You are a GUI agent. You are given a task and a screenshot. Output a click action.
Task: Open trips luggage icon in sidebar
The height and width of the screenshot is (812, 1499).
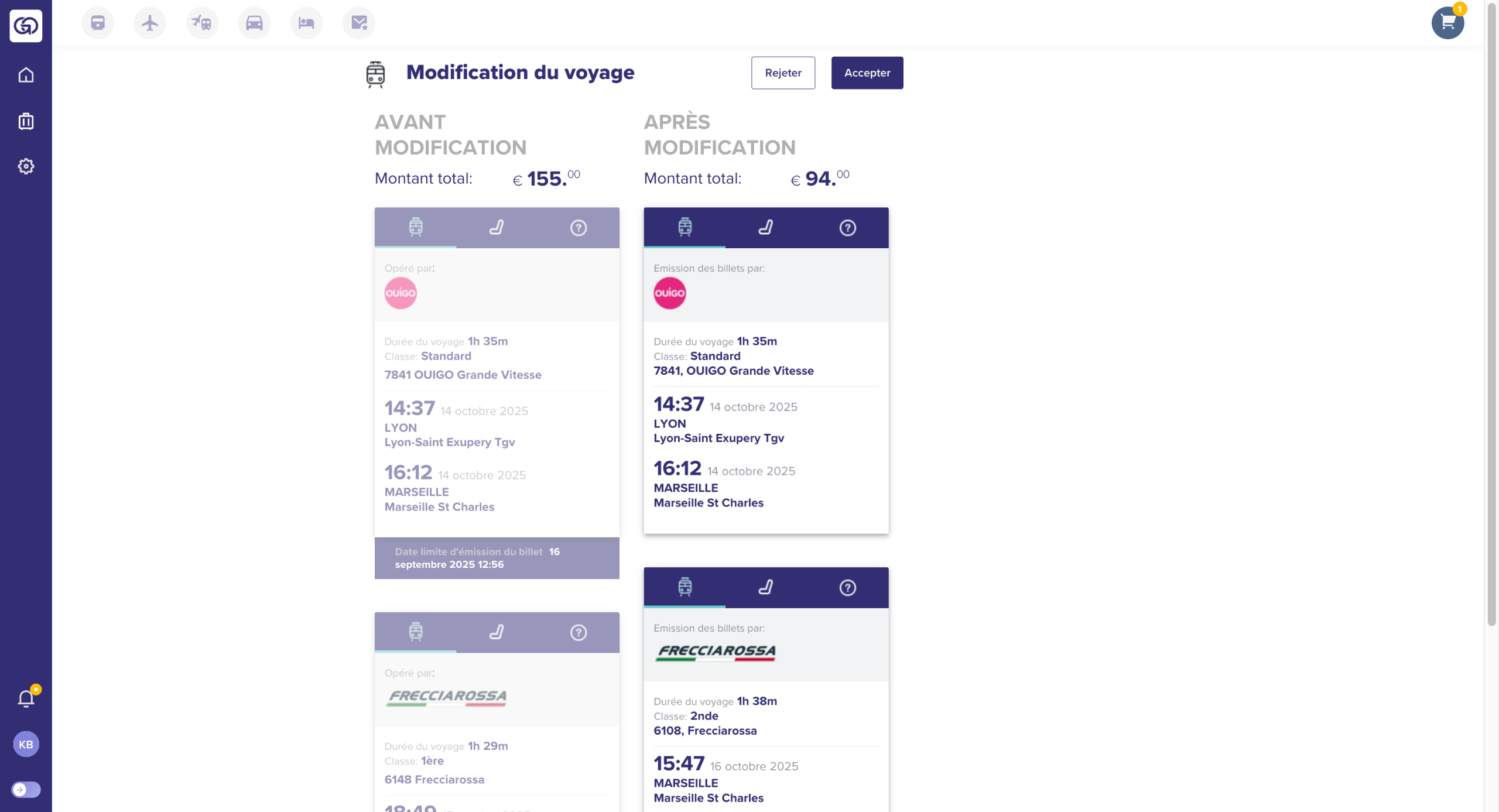26,121
